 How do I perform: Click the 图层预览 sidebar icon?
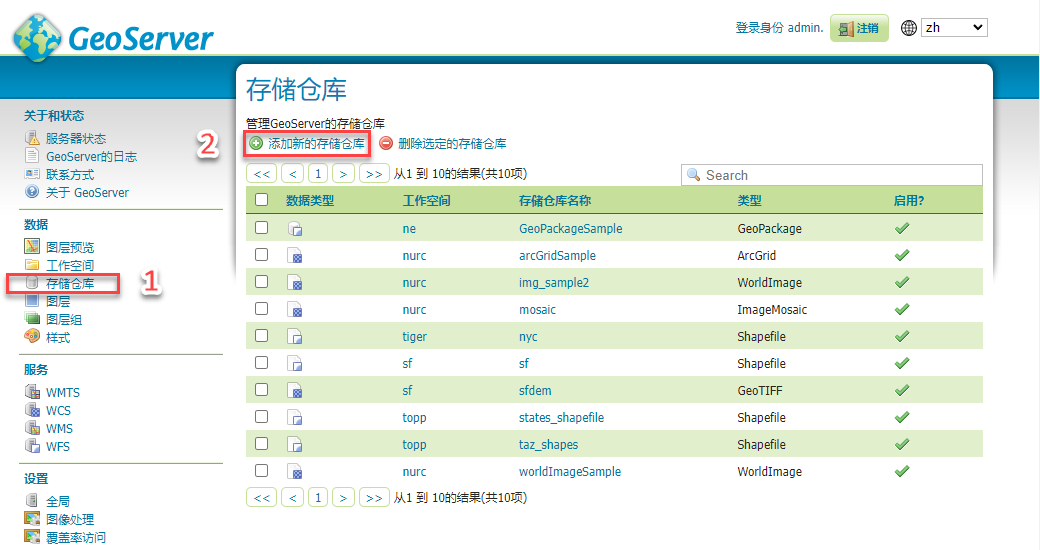(x=32, y=247)
